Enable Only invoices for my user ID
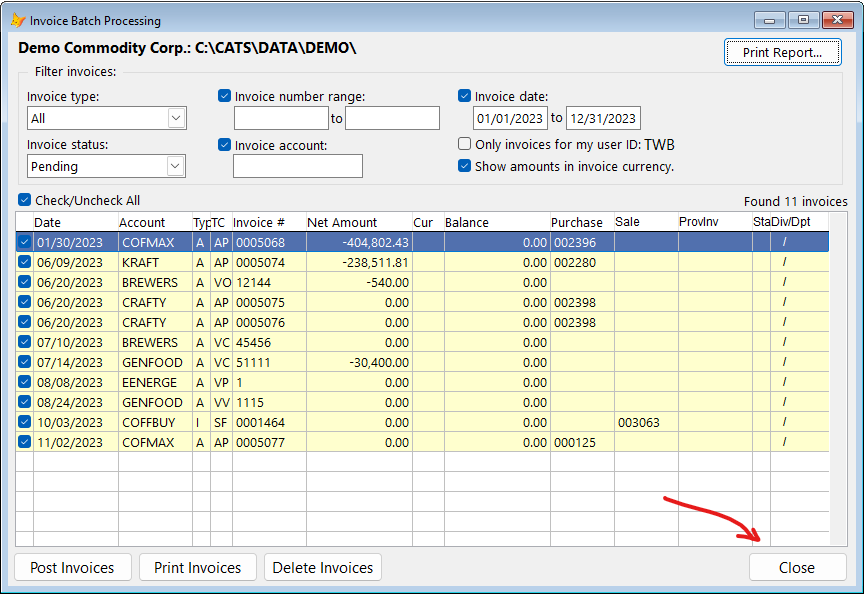865x594 pixels. point(464,144)
